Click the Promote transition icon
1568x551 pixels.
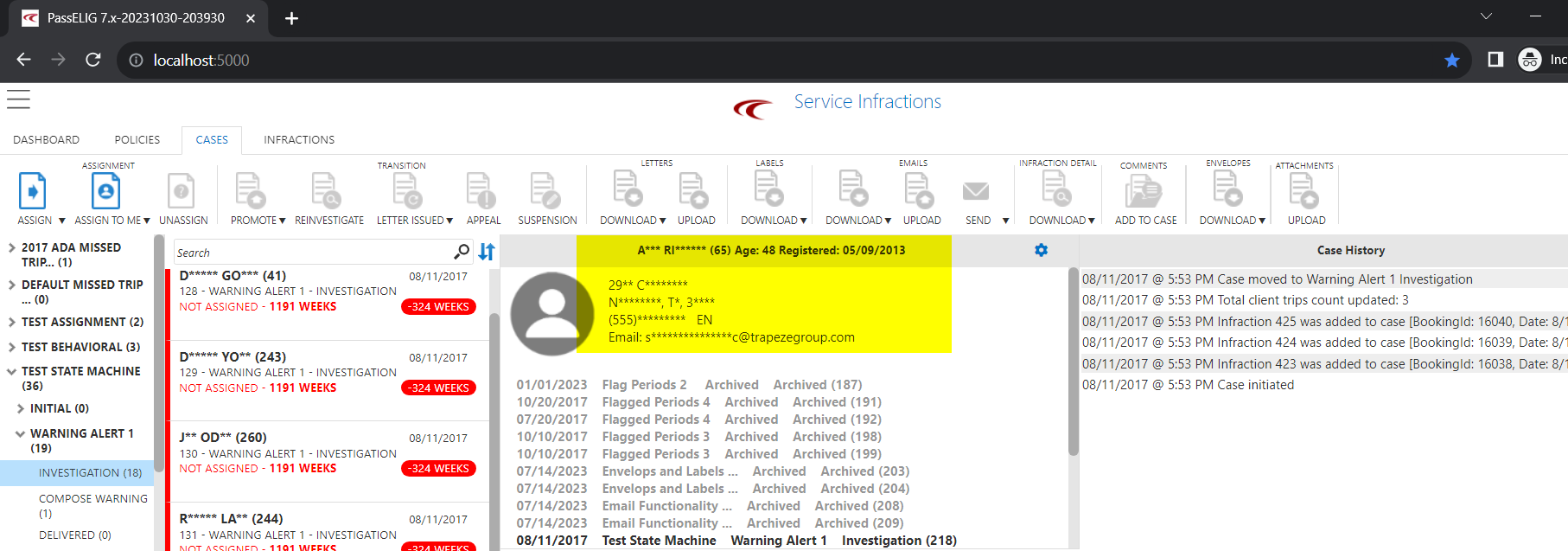point(250,191)
